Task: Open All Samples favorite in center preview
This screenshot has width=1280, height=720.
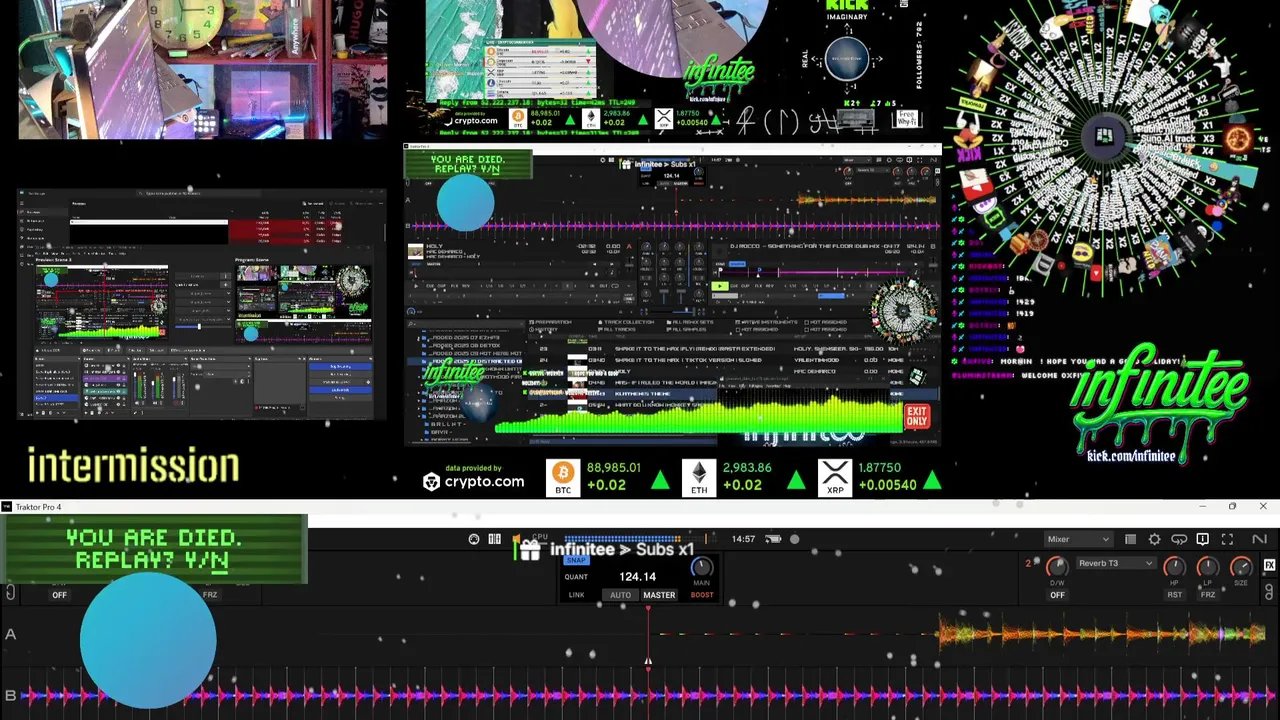Action: [x=688, y=329]
